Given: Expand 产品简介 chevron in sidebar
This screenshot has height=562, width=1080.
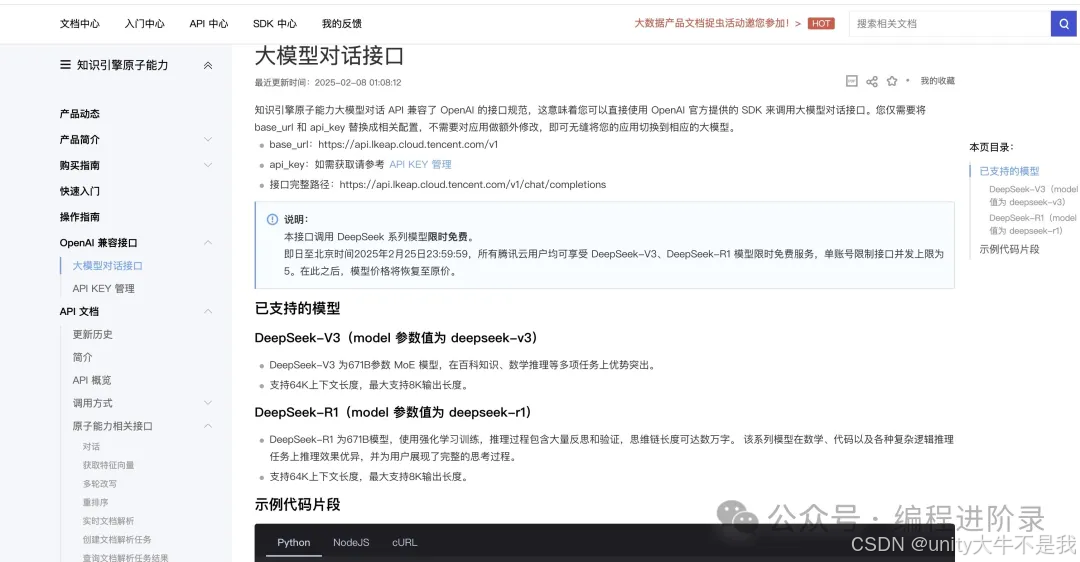Looking at the screenshot, I should tap(208, 139).
